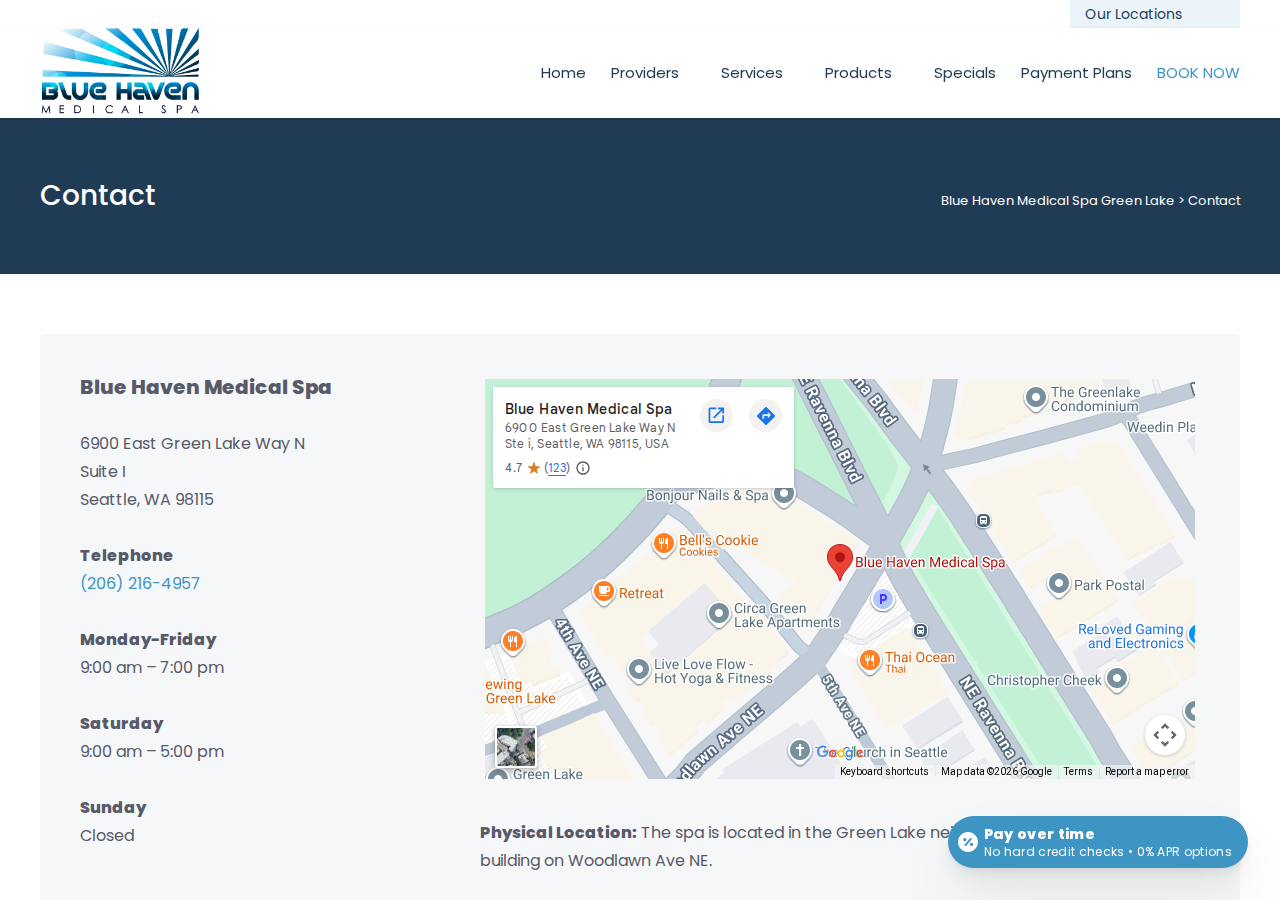Click Keyboard shortcuts on the map

(884, 772)
